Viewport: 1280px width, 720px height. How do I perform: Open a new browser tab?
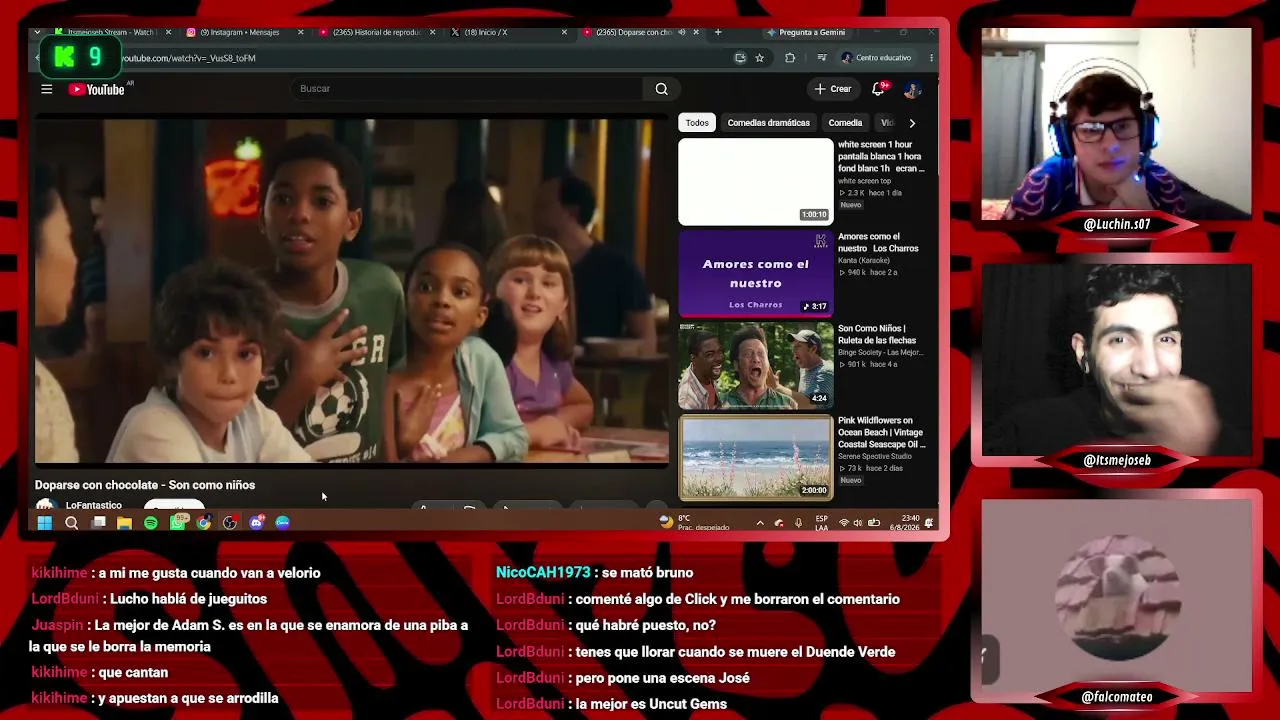718,32
